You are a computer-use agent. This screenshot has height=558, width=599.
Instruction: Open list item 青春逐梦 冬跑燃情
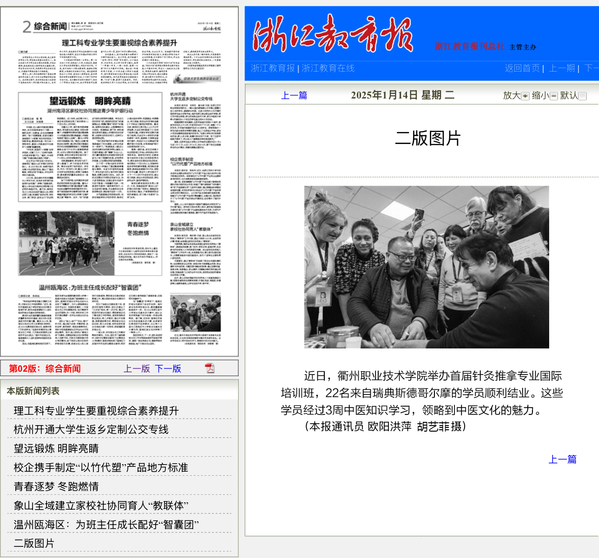point(56,487)
